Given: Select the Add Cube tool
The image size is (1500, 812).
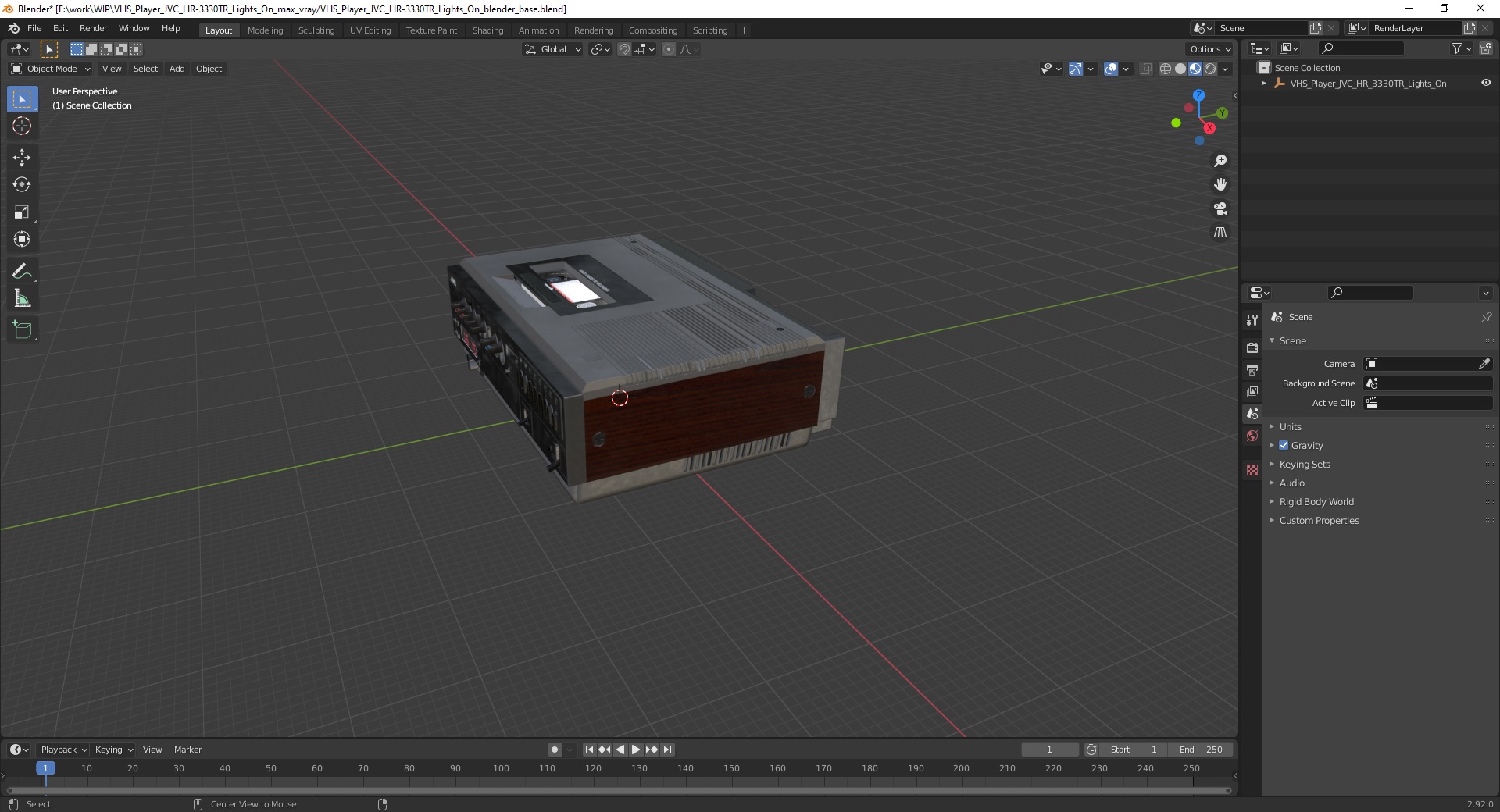Looking at the screenshot, I should (x=22, y=330).
